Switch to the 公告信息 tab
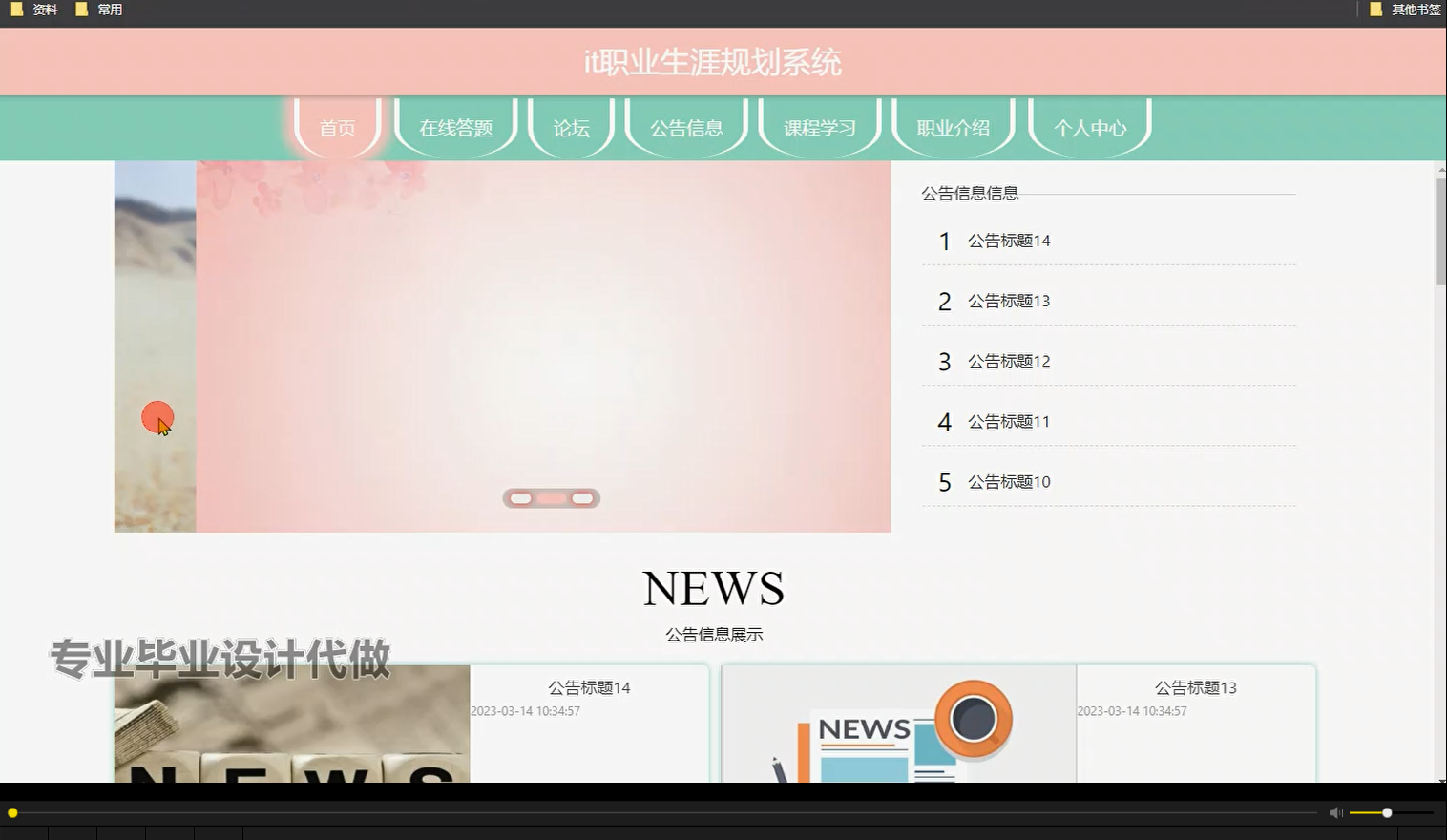The height and width of the screenshot is (840, 1447). 686,127
